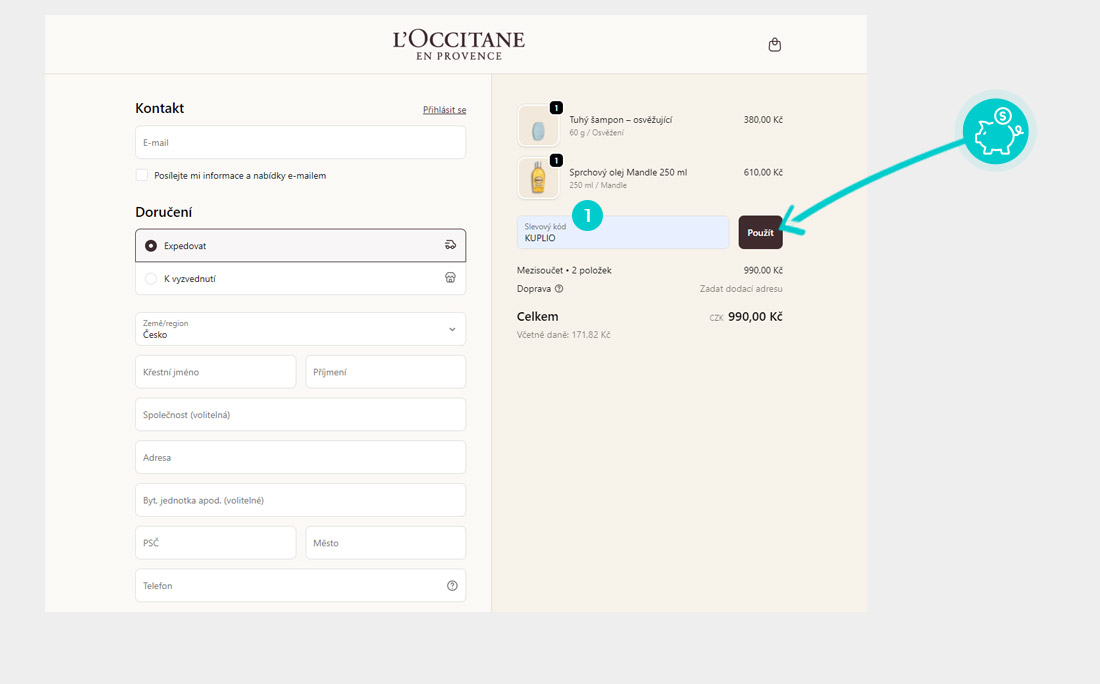Click the almond shower oil thumbnail
1100x684 pixels.
point(538,178)
